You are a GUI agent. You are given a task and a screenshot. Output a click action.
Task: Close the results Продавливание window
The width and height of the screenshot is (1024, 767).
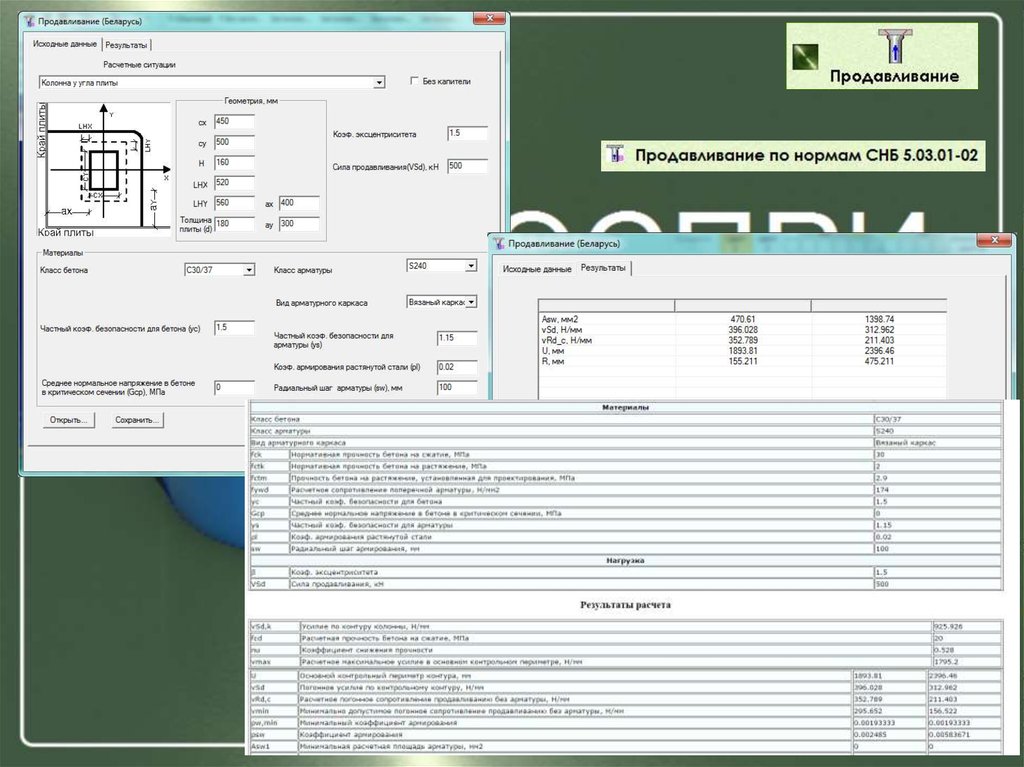point(993,241)
